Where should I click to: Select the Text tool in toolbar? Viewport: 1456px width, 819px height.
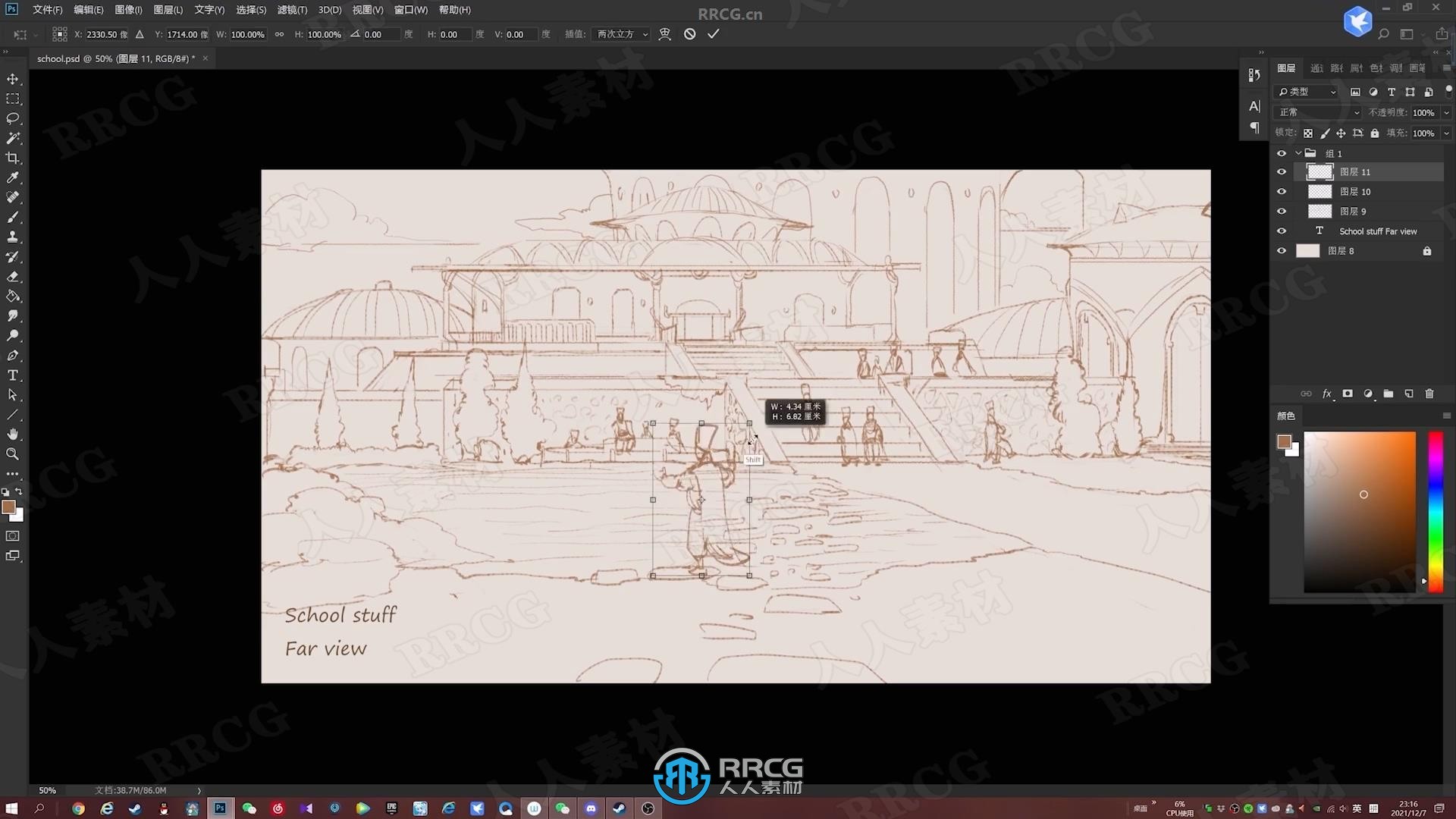(13, 375)
